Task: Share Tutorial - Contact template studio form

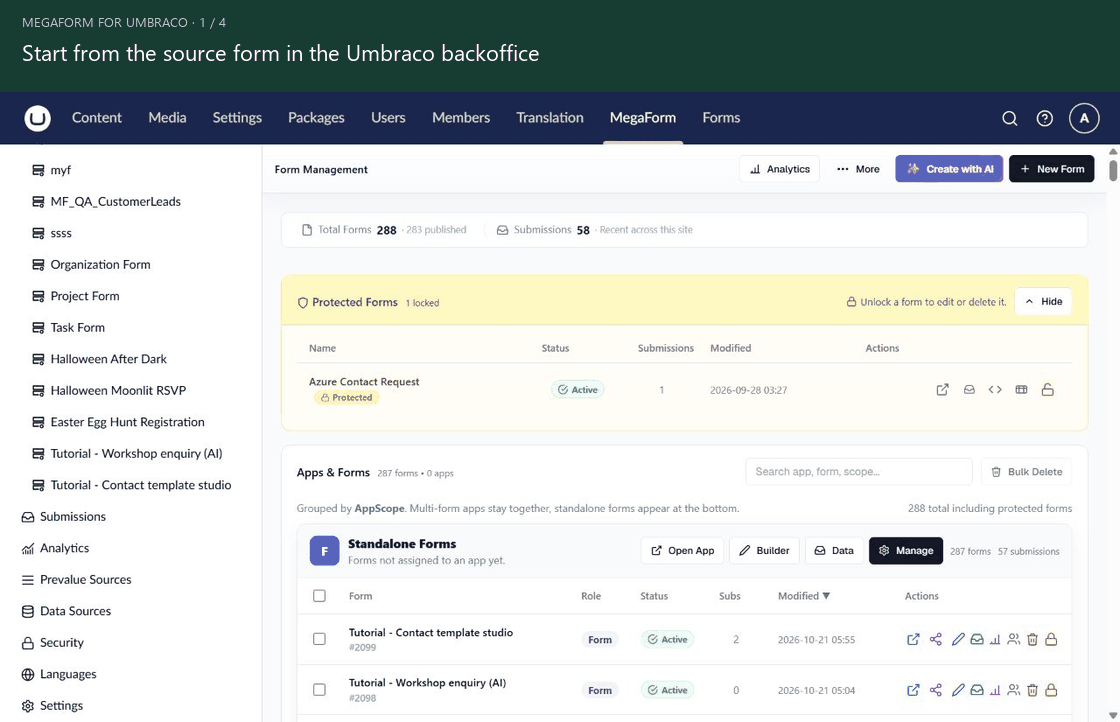Action: [936, 639]
